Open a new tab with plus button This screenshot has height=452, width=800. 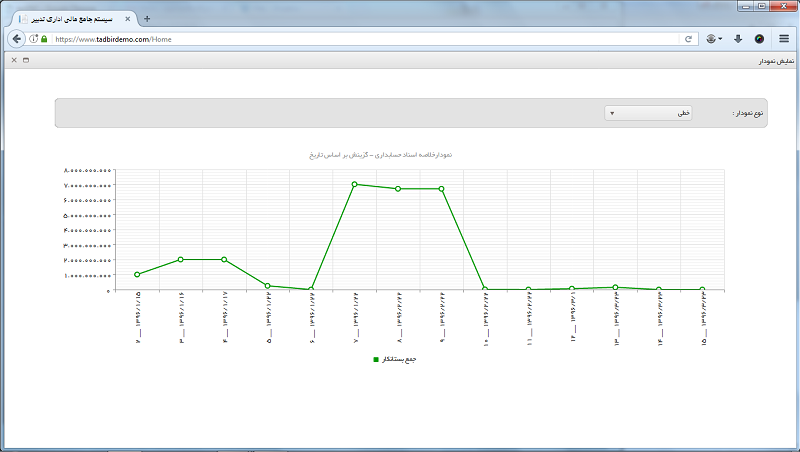click(x=147, y=18)
